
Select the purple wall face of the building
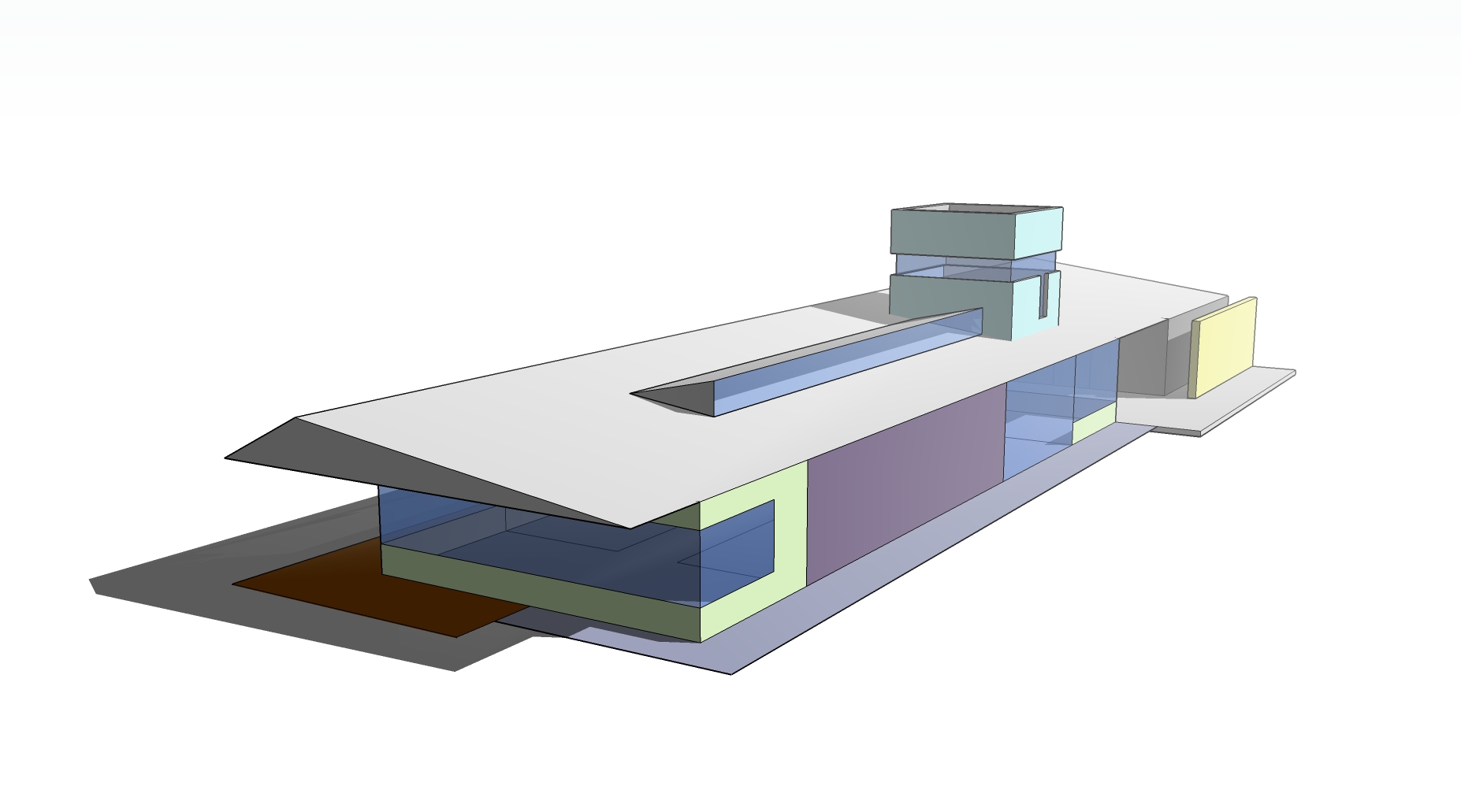[x=906, y=483]
